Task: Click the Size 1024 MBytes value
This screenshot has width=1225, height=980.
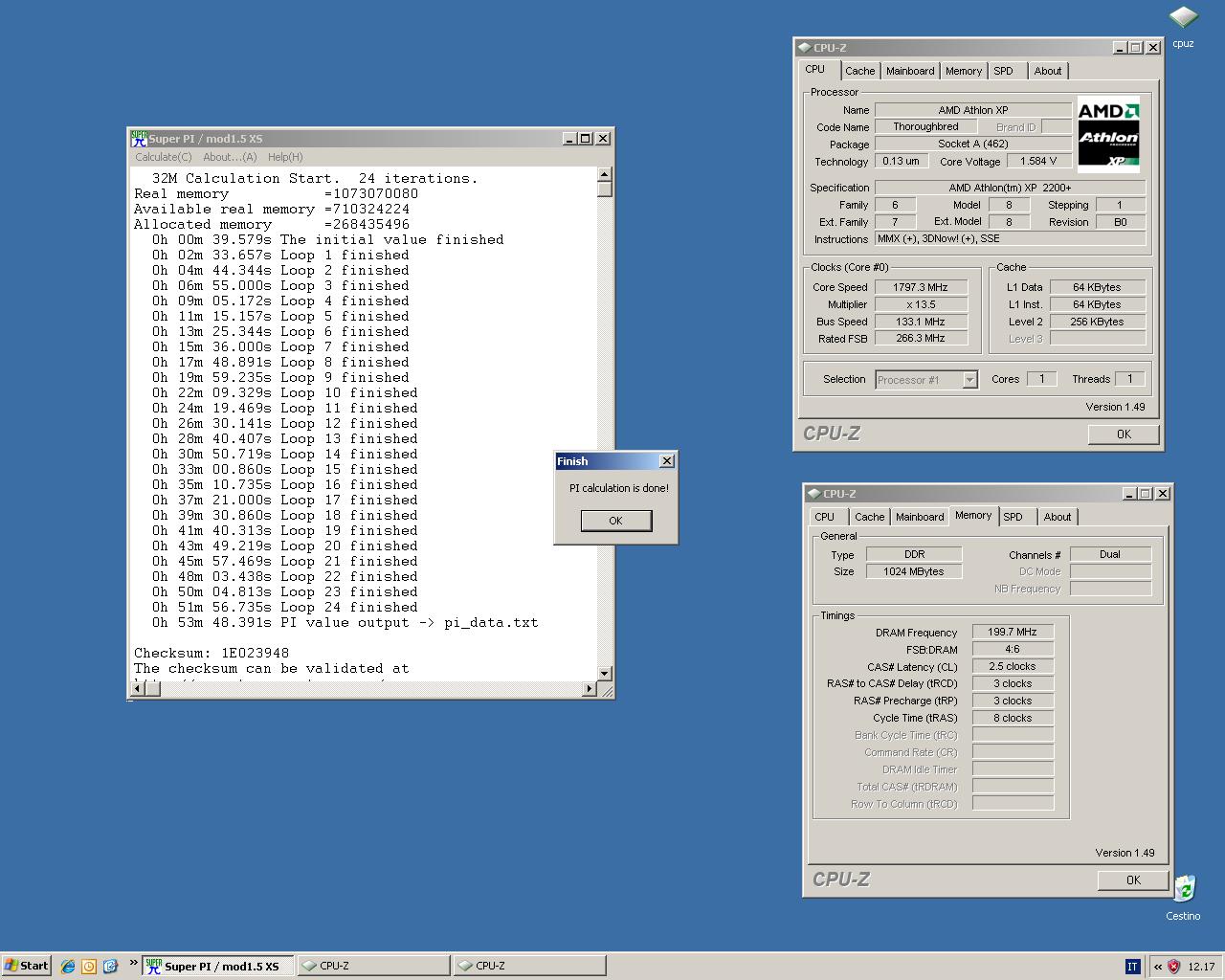Action: pyautogui.click(x=914, y=571)
